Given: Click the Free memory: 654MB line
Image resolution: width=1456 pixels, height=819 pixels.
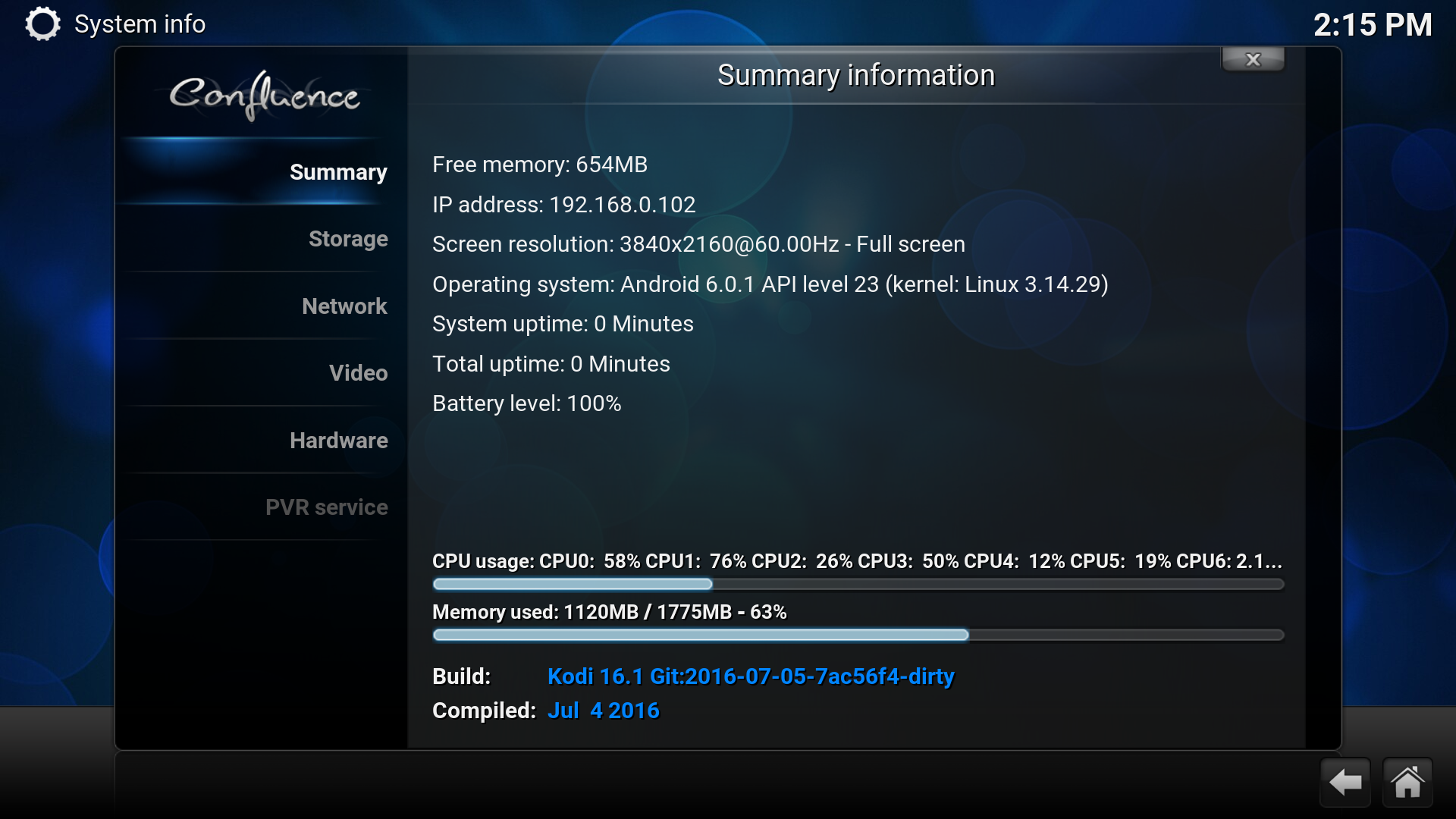Looking at the screenshot, I should tap(540, 165).
